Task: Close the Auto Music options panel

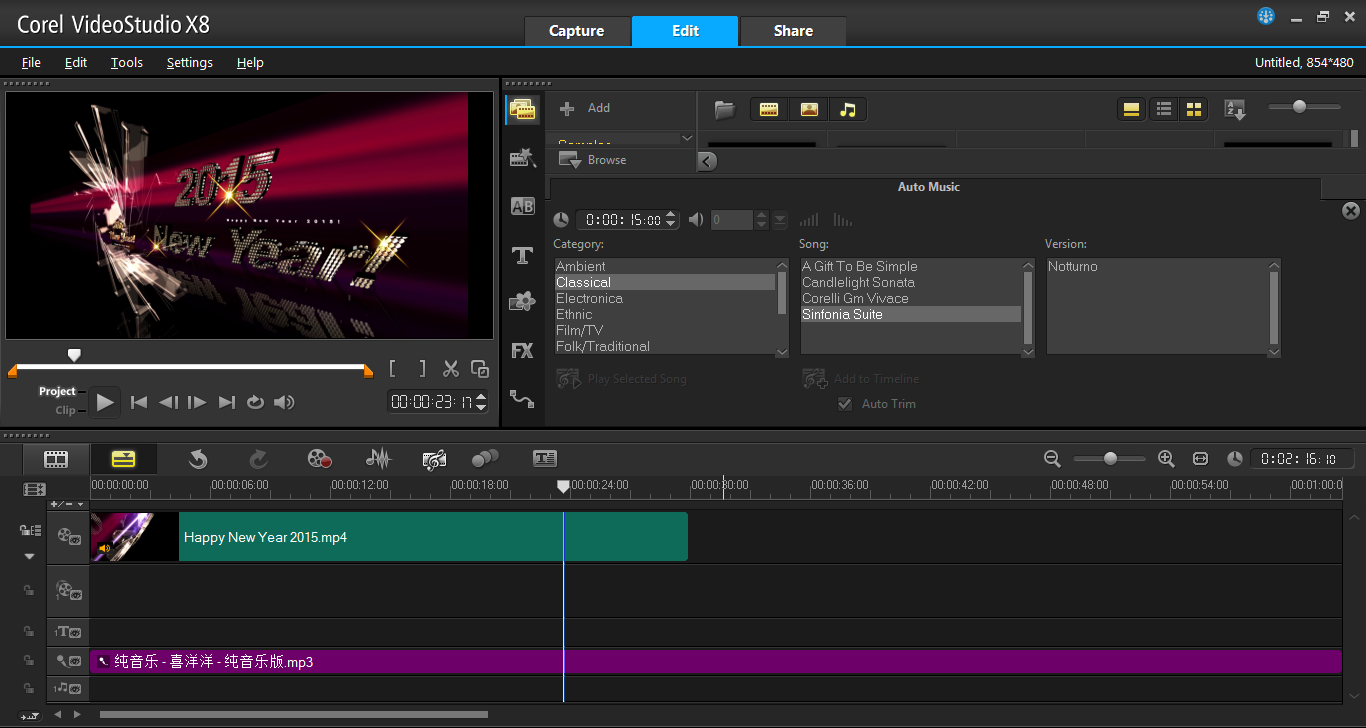Action: click(1351, 211)
